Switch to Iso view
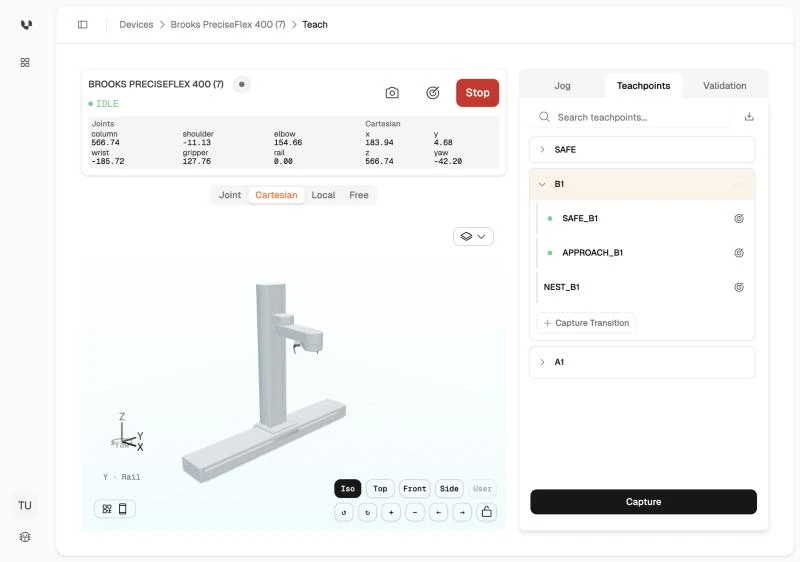800x562 pixels. pos(347,489)
